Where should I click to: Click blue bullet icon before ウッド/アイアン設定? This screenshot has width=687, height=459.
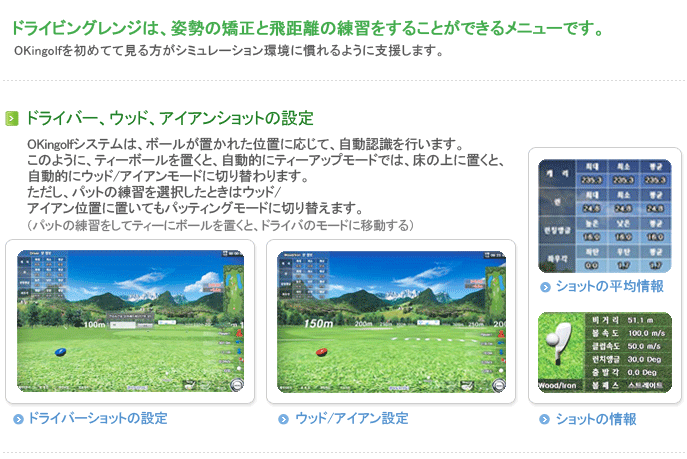tap(283, 419)
